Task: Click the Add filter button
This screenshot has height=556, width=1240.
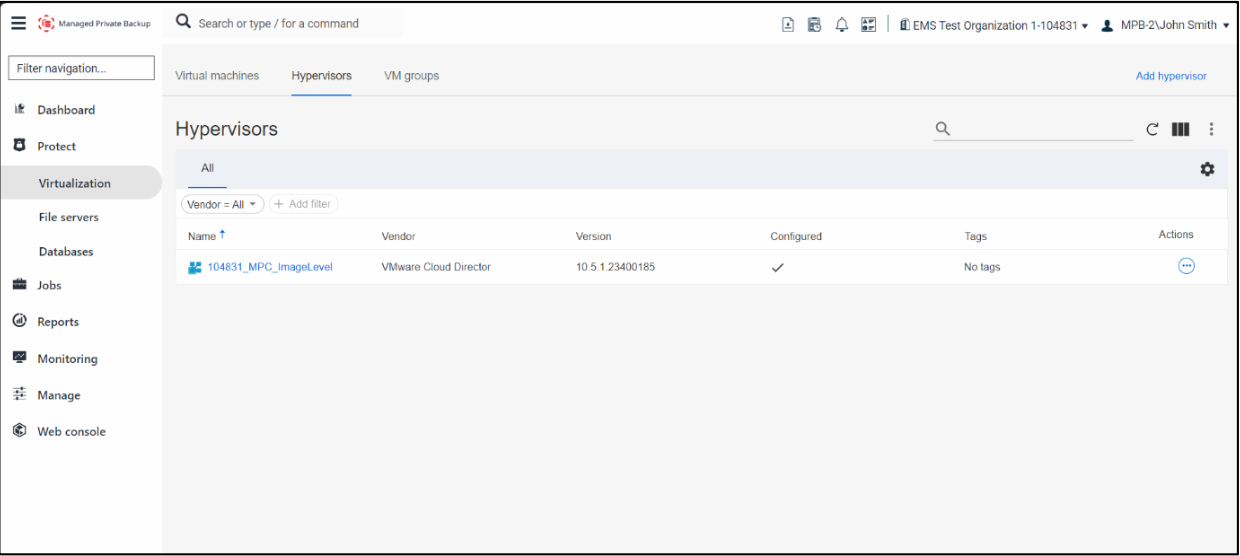Action: [x=304, y=204]
